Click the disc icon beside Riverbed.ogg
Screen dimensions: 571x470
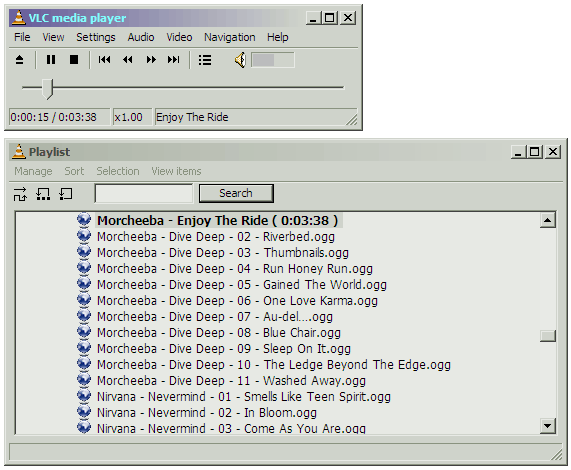84,236
